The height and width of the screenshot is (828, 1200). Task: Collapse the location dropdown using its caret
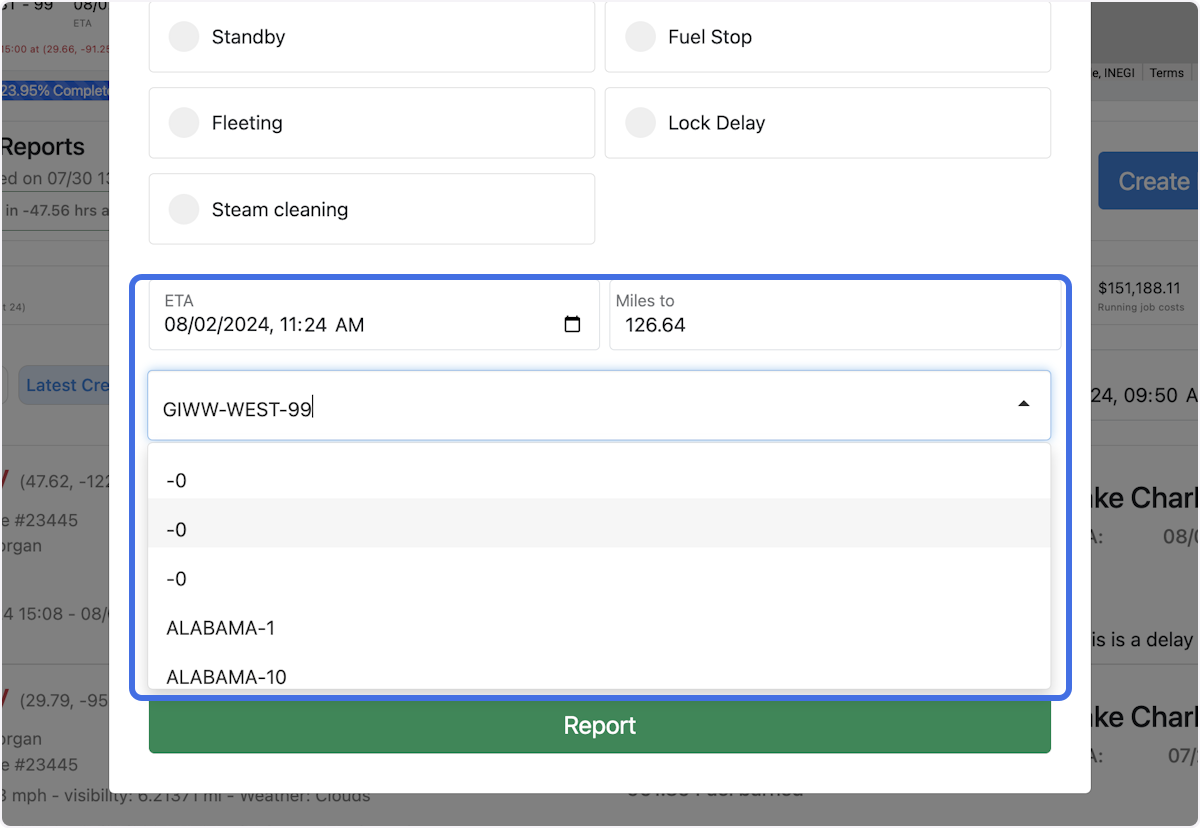(1023, 404)
